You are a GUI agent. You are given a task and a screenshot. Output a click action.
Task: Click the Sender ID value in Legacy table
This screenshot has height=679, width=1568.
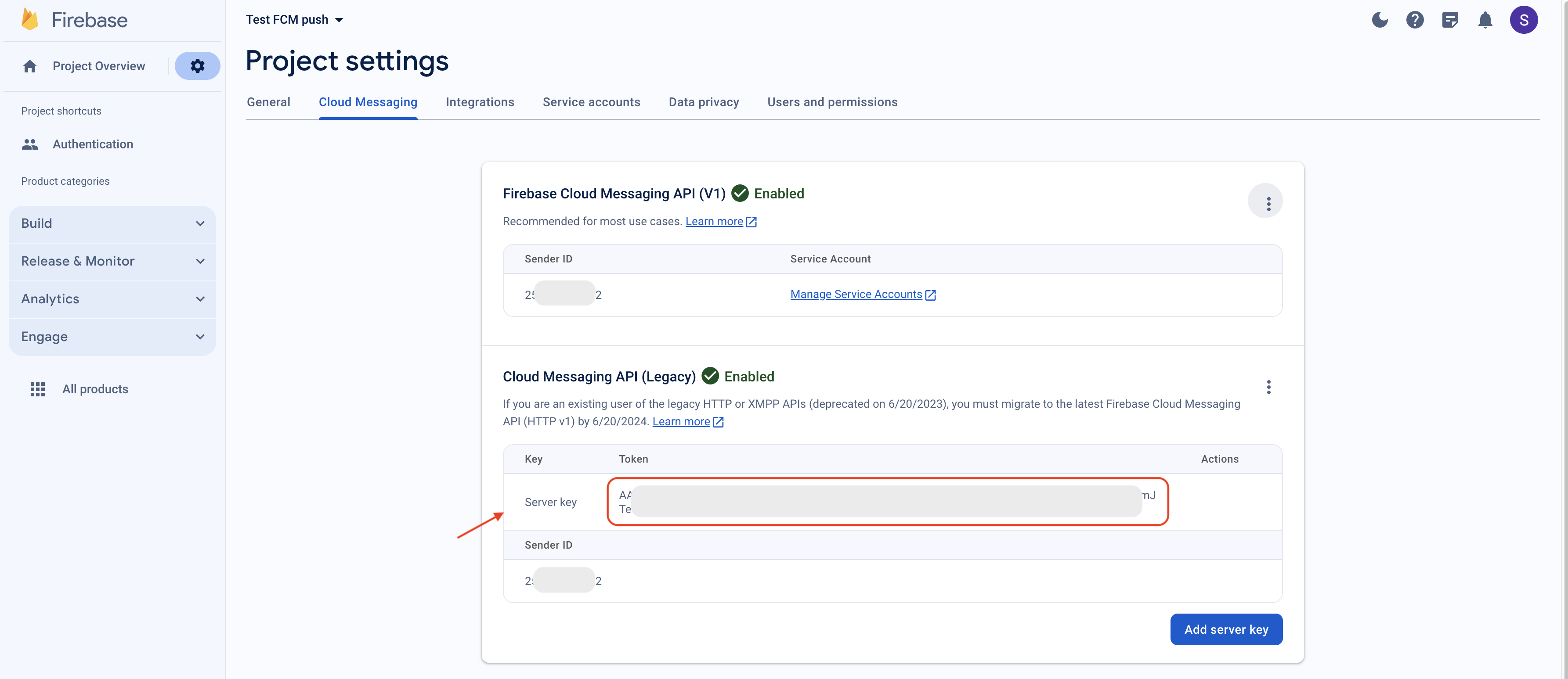[x=563, y=581]
